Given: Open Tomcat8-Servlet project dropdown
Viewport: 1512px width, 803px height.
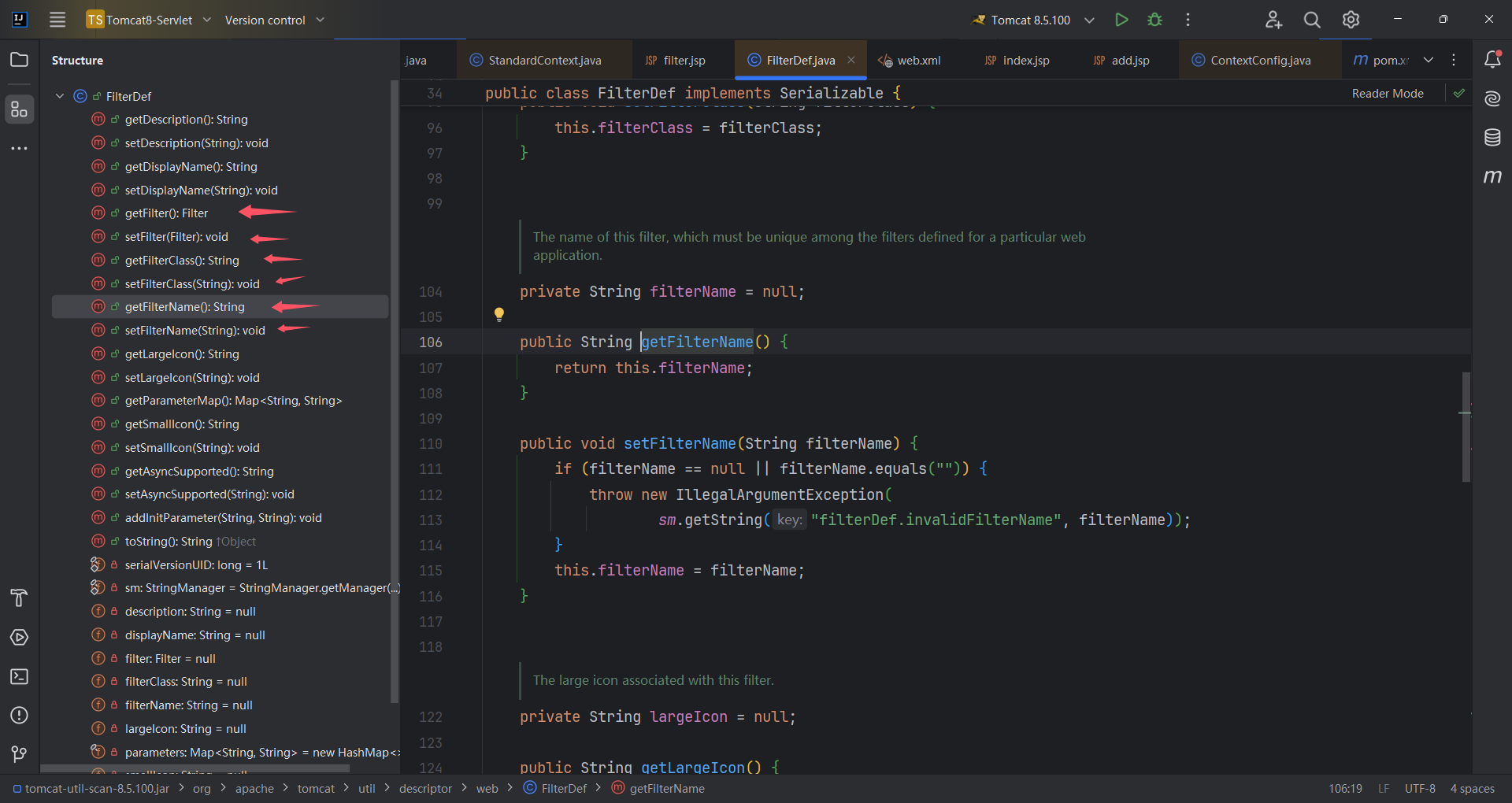Looking at the screenshot, I should pyautogui.click(x=148, y=20).
